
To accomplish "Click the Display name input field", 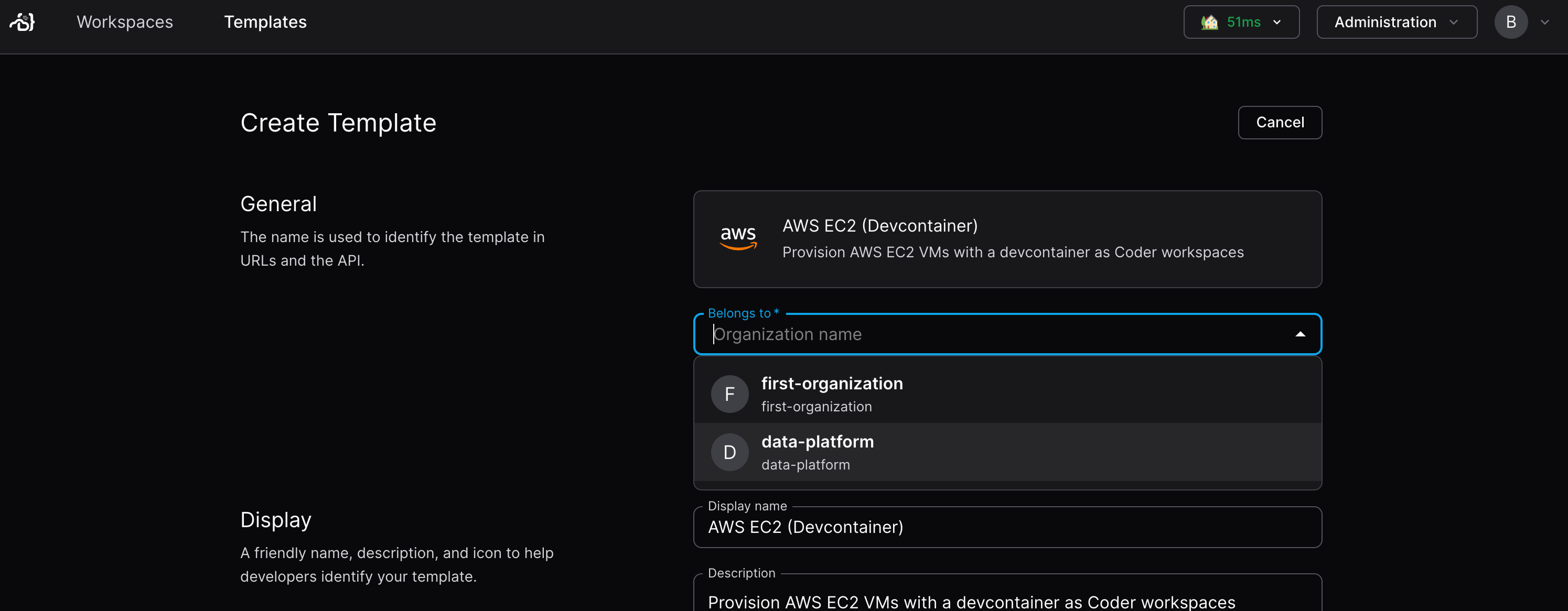I will 1007,527.
